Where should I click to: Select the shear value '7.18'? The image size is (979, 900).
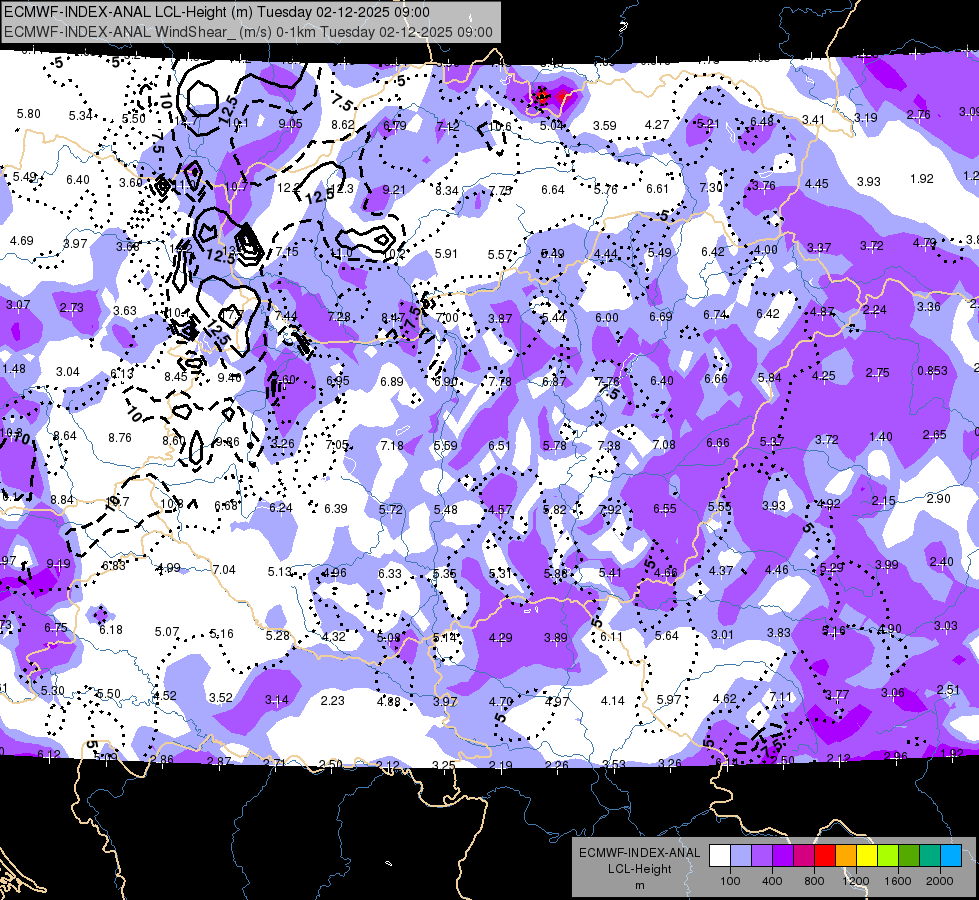pos(392,445)
